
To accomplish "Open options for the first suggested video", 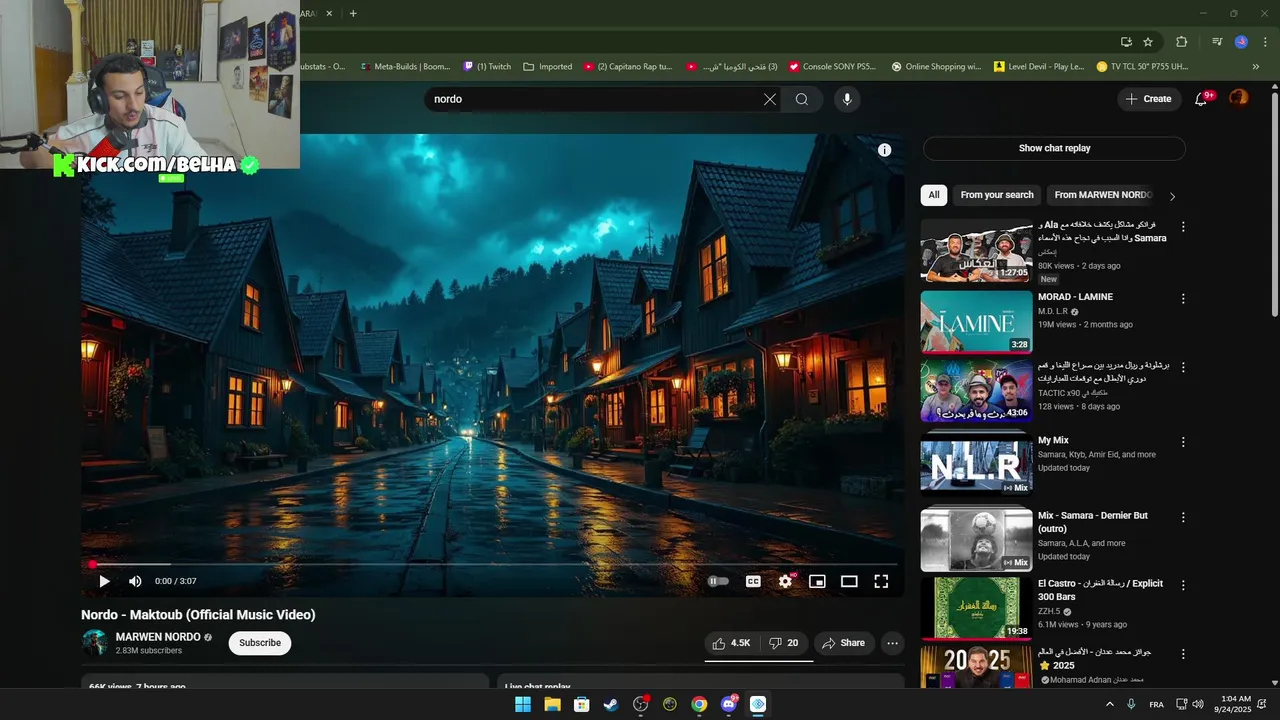I will [1183, 228].
